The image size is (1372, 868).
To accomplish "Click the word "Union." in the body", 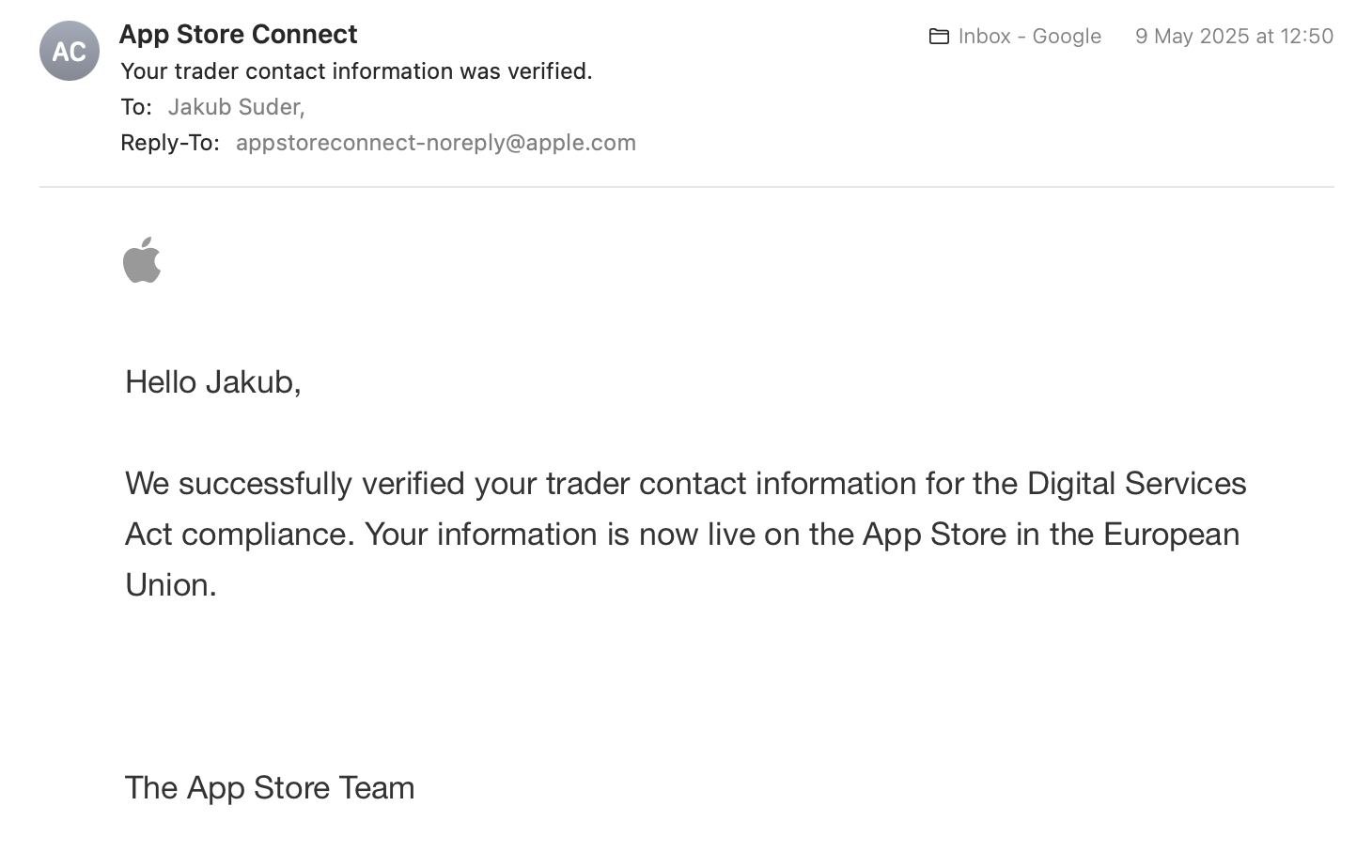I will tap(171, 585).
